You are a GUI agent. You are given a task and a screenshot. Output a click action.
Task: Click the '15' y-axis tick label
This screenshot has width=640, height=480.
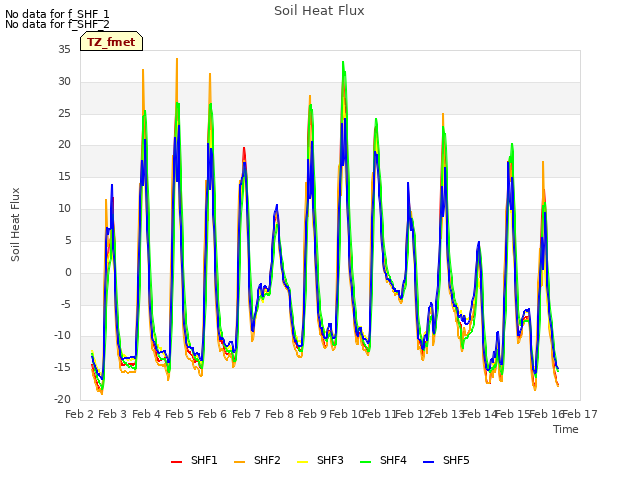pyautogui.click(x=64, y=177)
